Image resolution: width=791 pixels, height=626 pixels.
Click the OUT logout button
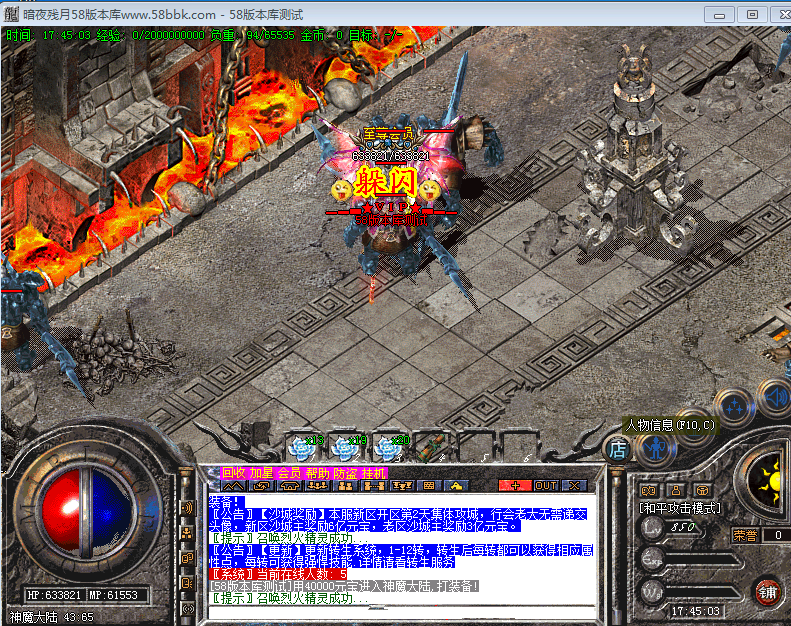pyautogui.click(x=546, y=486)
